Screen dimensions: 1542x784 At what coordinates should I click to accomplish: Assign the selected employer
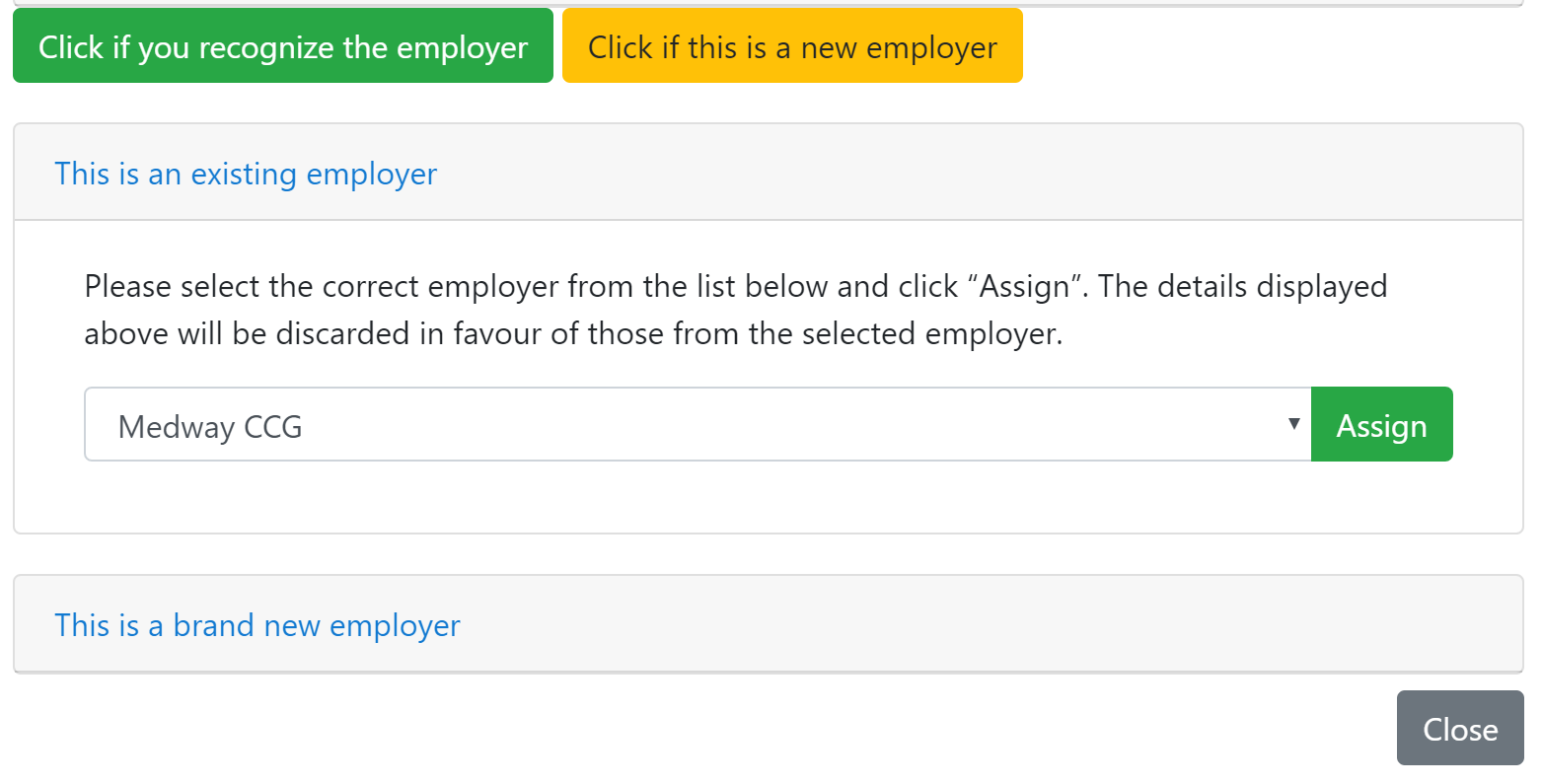[x=1381, y=425]
